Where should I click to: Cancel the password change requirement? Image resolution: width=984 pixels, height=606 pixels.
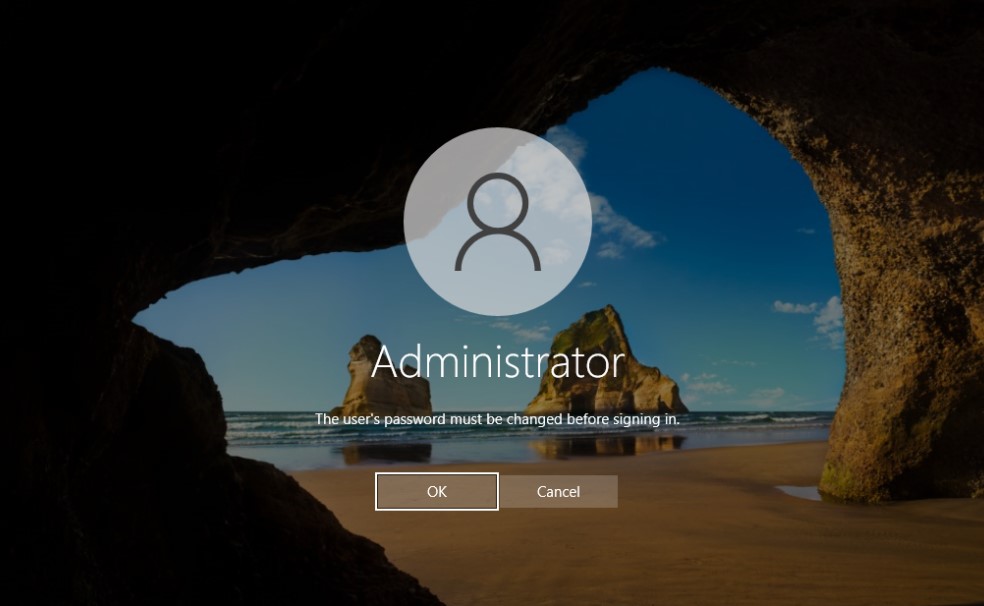pos(559,491)
